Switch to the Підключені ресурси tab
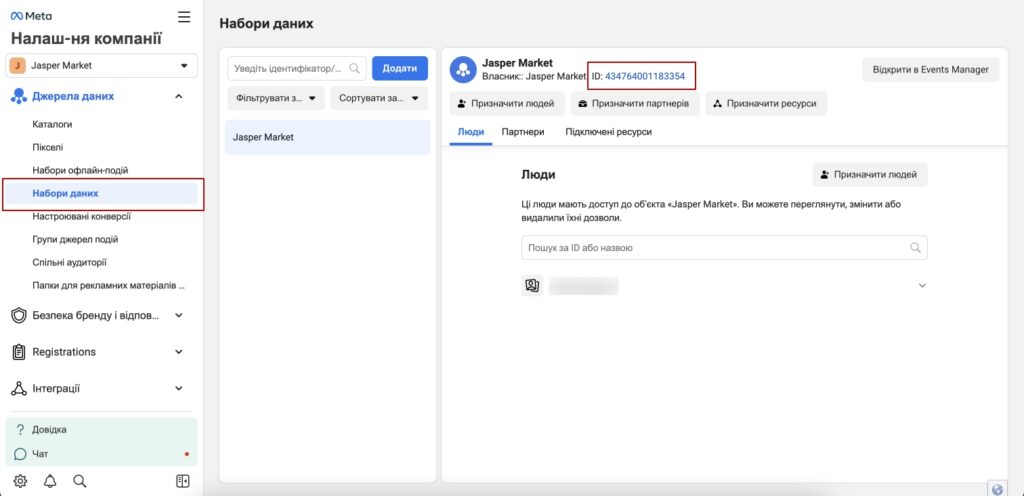The width and height of the screenshot is (1024, 496). (x=609, y=132)
